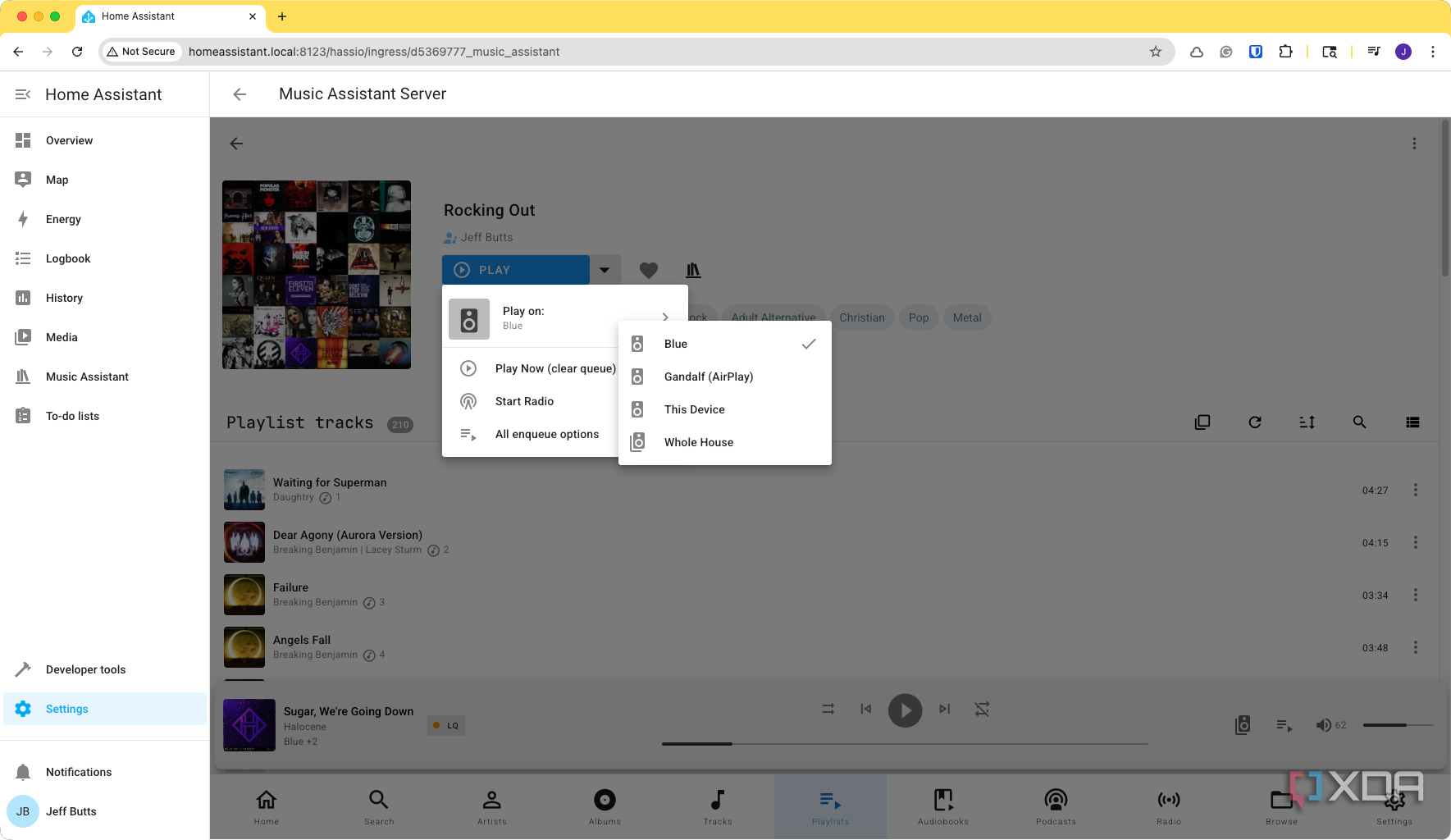
Task: Open options menu for Failure track
Action: pos(1415,595)
